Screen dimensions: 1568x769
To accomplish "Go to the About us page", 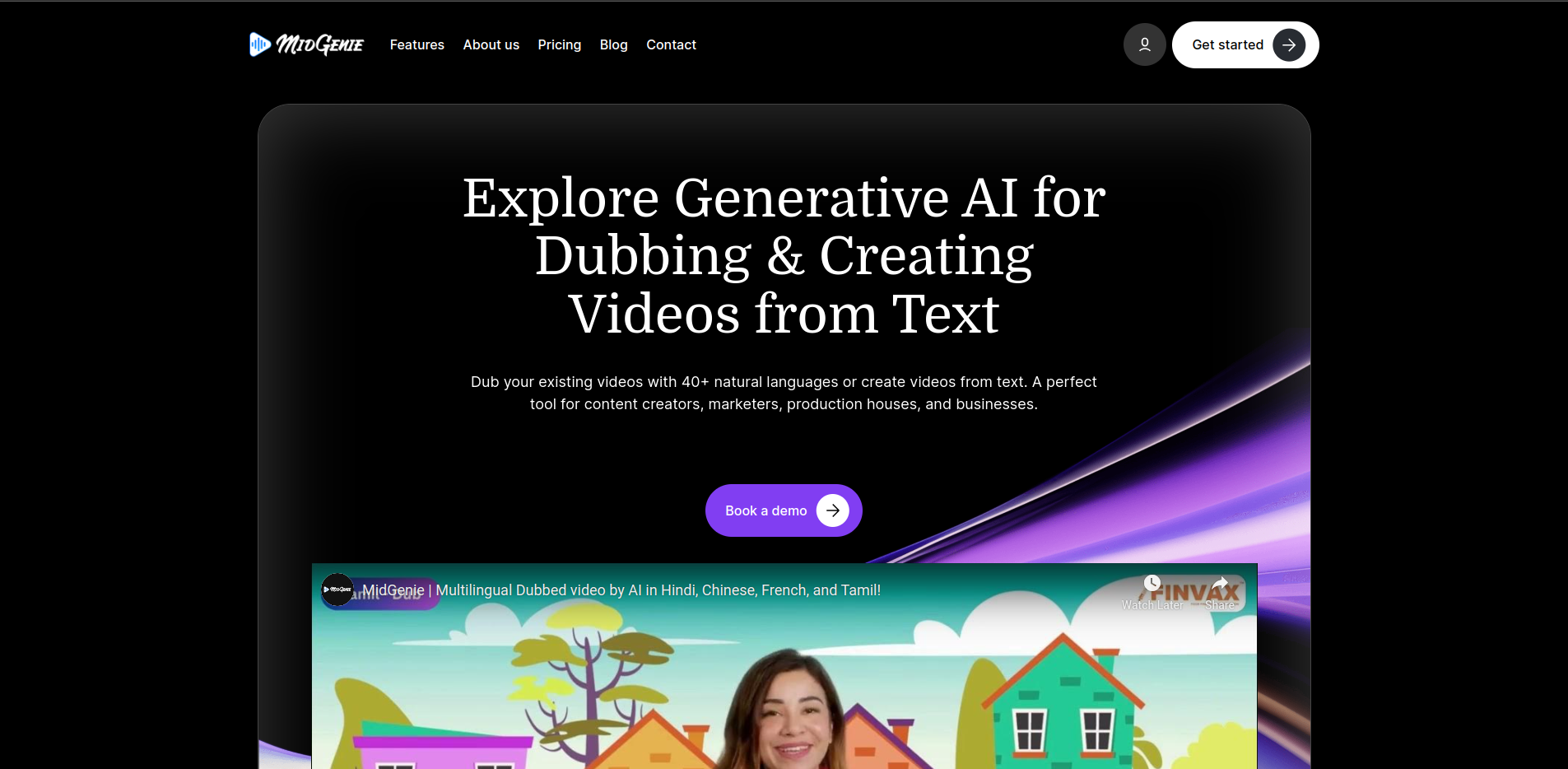I will (x=491, y=44).
